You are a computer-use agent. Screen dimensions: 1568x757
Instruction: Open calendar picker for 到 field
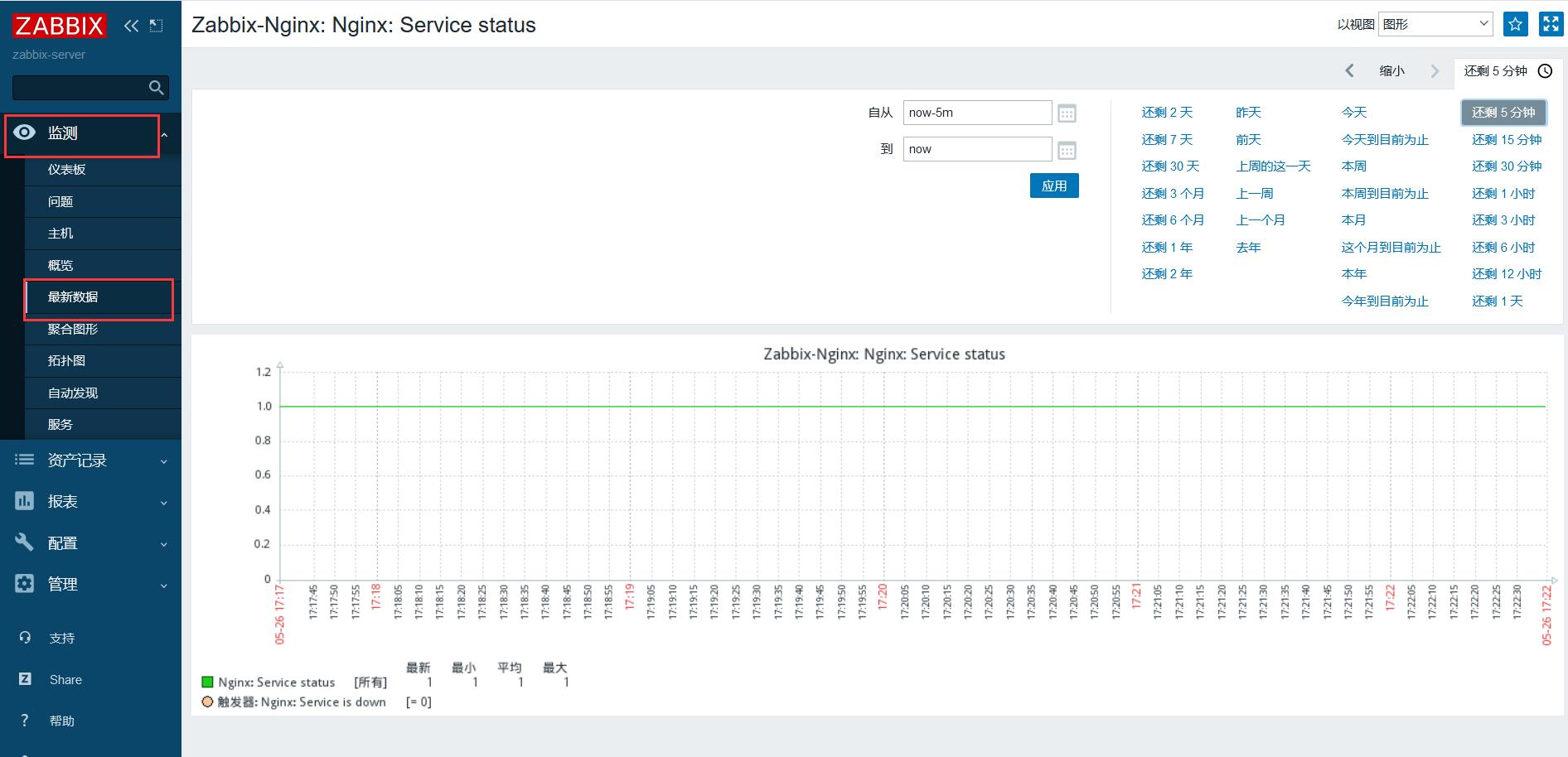[1067, 150]
